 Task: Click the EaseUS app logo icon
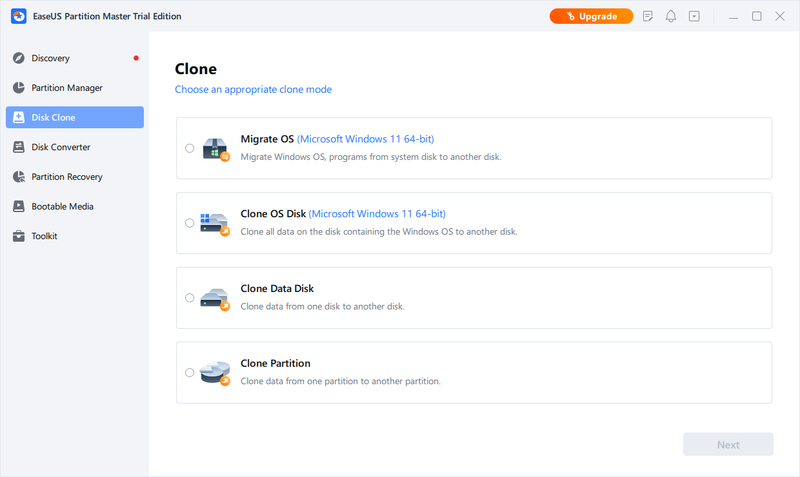pyautogui.click(x=18, y=16)
